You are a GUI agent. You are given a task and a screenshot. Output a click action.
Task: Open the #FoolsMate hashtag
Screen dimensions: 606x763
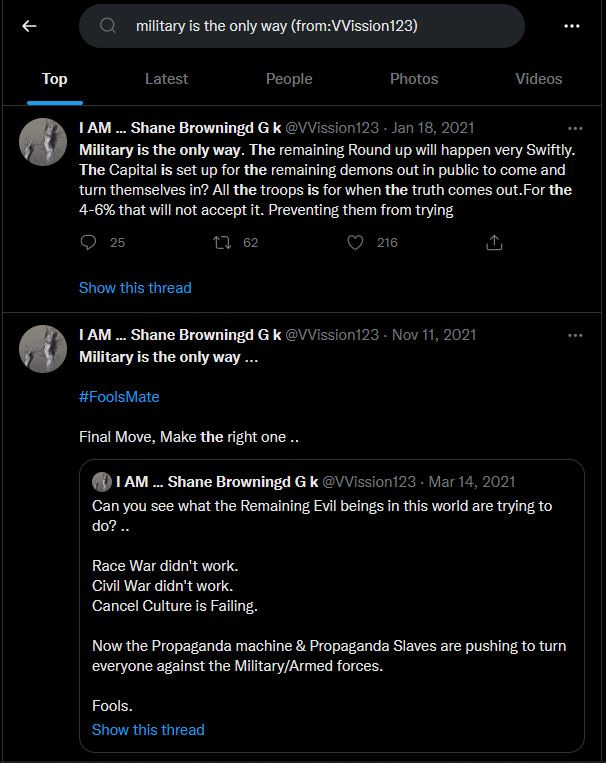(119, 397)
